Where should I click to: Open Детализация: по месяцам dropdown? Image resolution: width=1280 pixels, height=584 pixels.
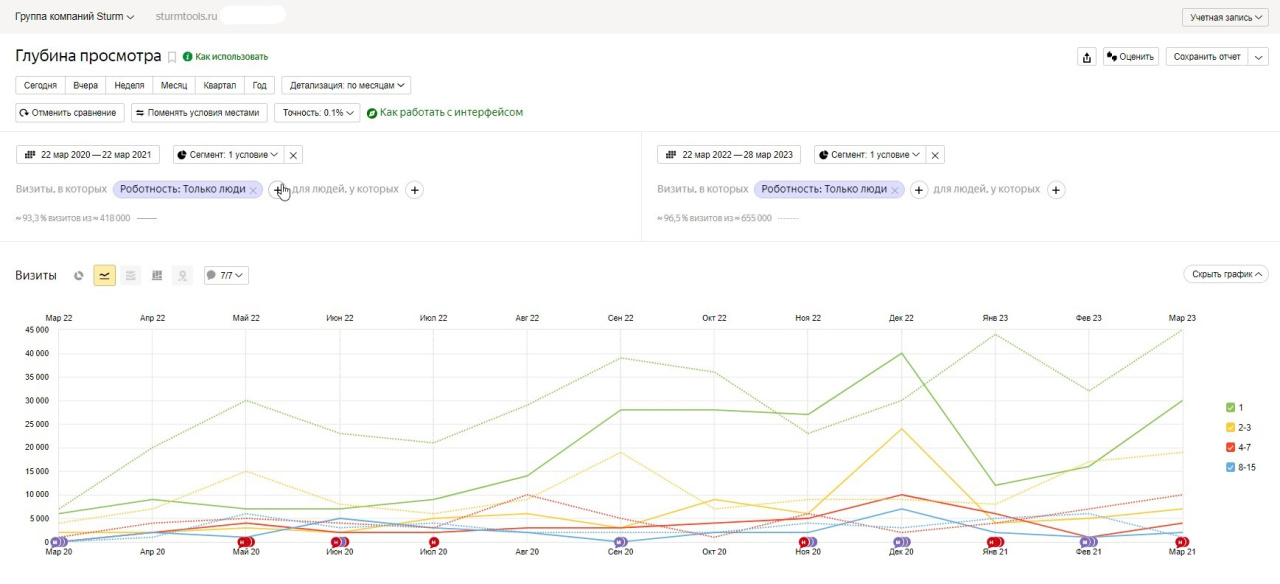346,86
